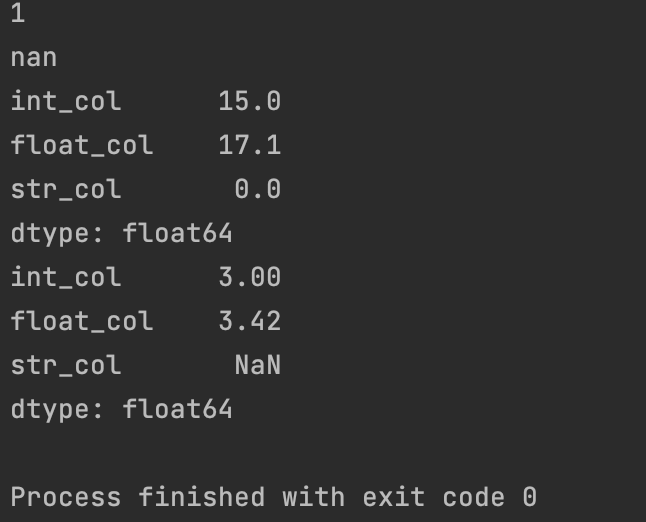The height and width of the screenshot is (522, 646).
Task: Click the word "with" in exit message
Action: [313, 497]
